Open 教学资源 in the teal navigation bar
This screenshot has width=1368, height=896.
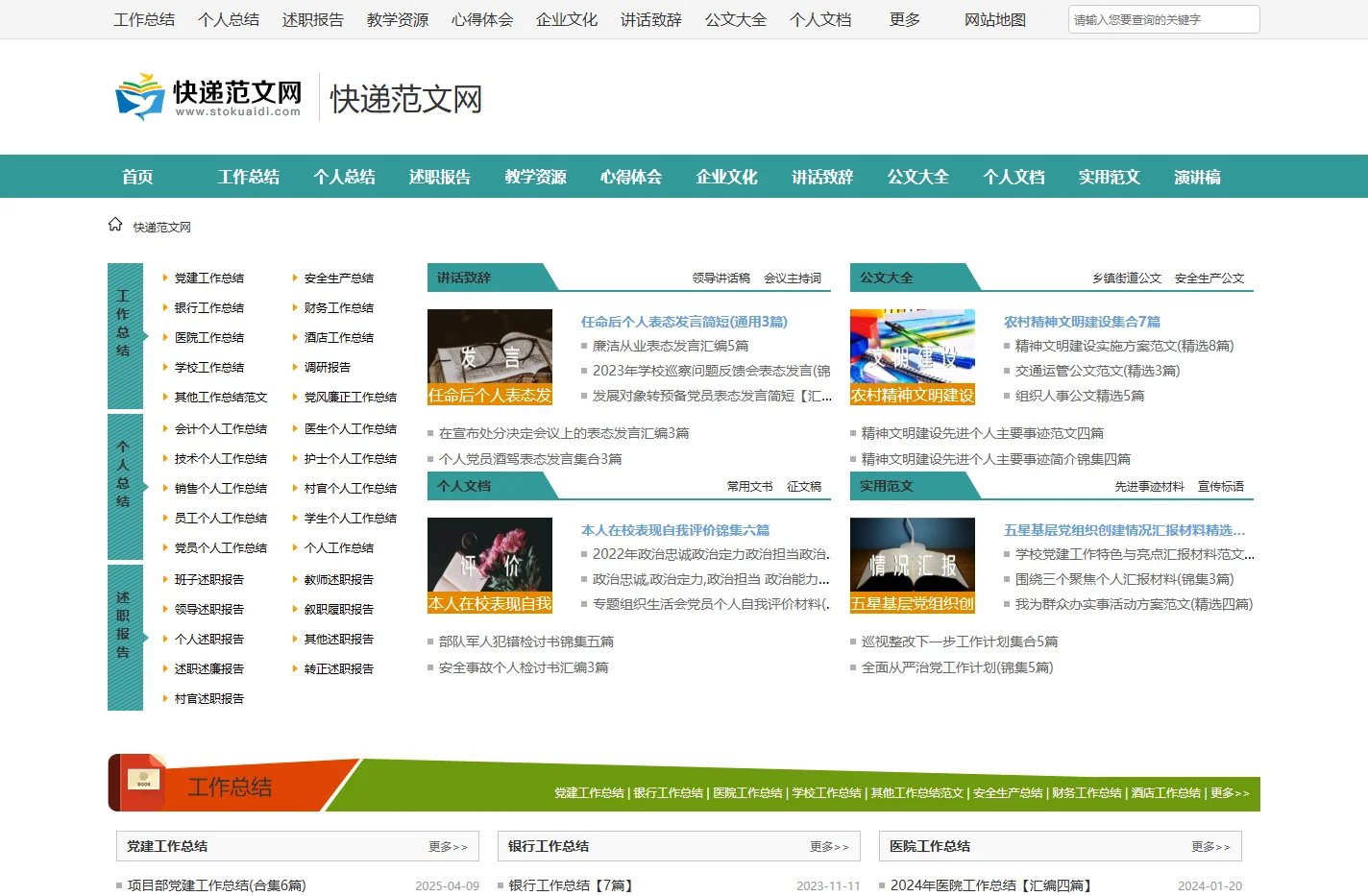tap(535, 177)
